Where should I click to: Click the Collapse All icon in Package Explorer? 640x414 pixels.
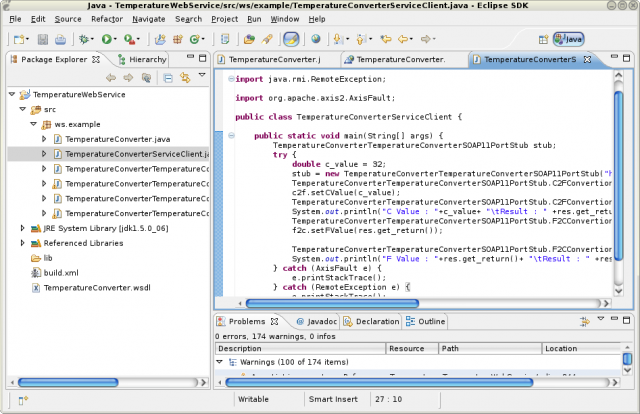pos(168,78)
